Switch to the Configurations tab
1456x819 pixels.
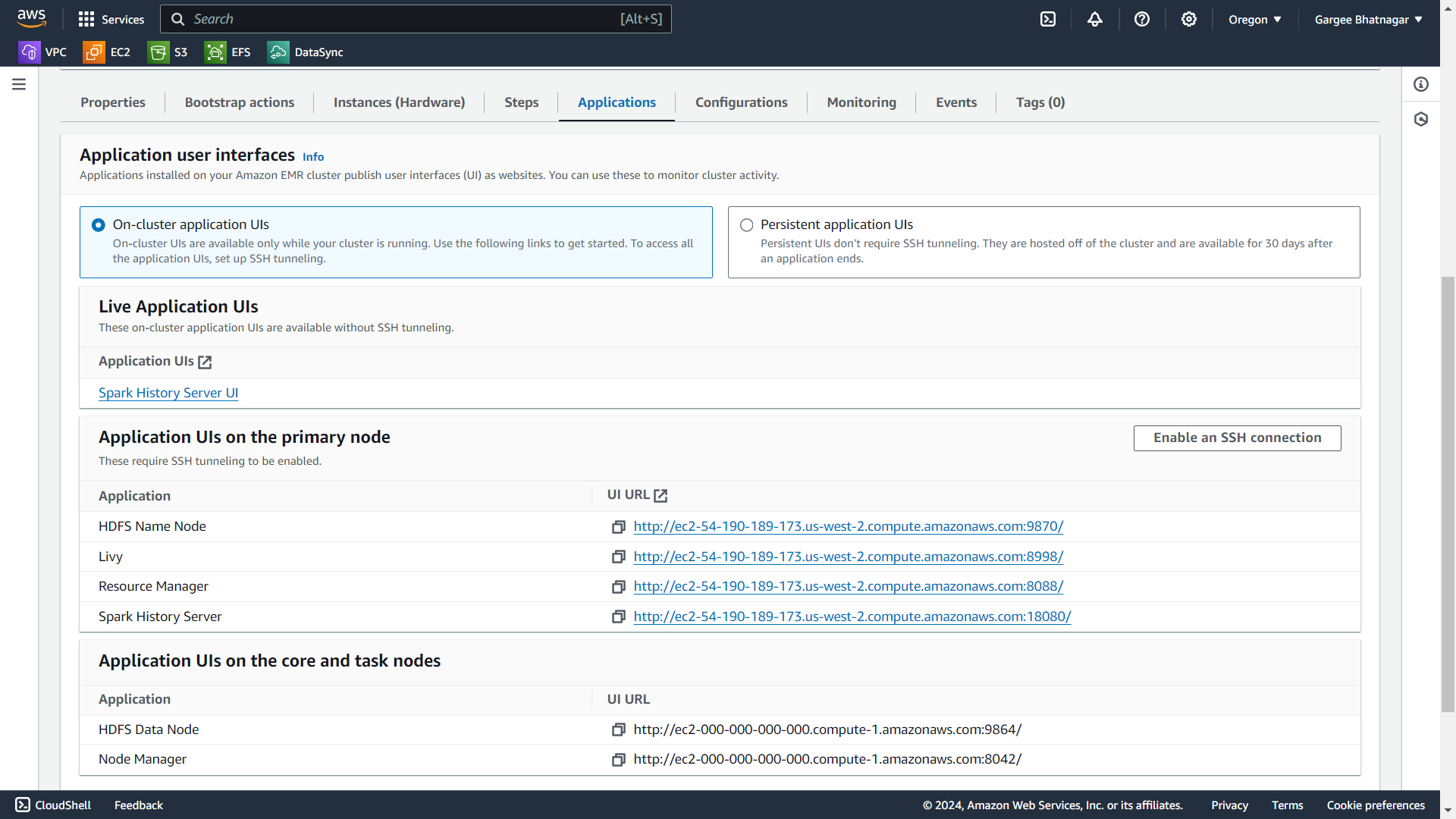coord(741,102)
